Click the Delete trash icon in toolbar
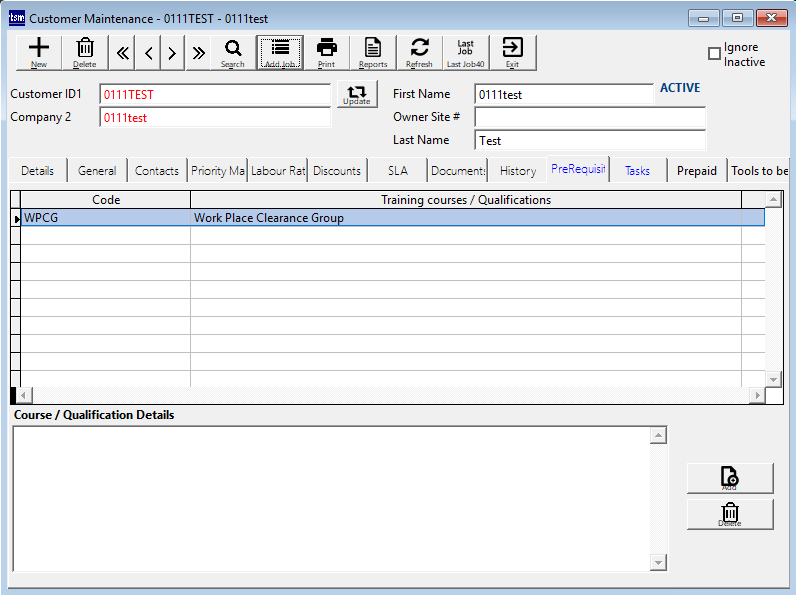Viewport: 796px width, 595px height. click(85, 52)
